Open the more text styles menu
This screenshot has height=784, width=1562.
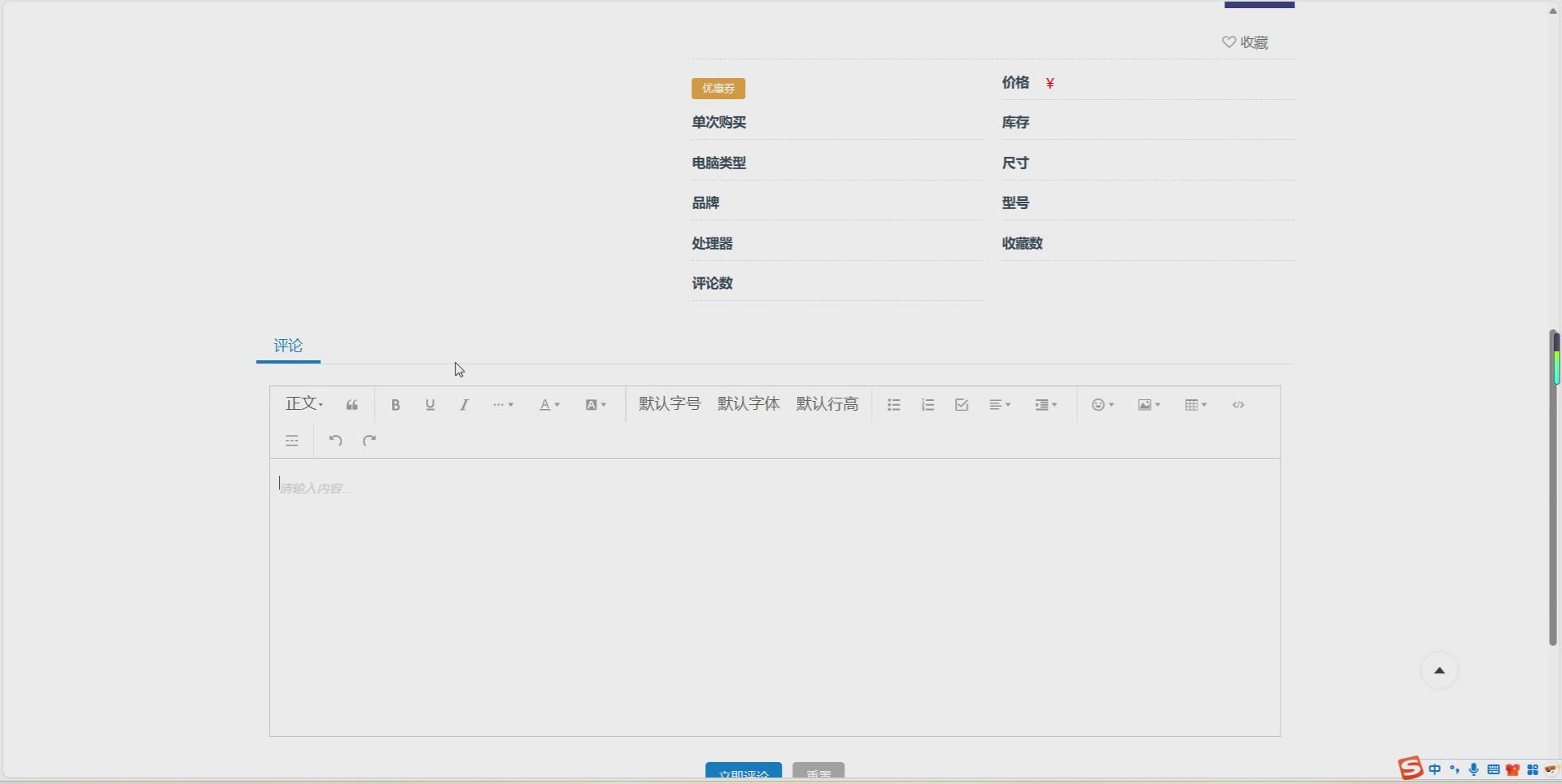click(x=503, y=405)
